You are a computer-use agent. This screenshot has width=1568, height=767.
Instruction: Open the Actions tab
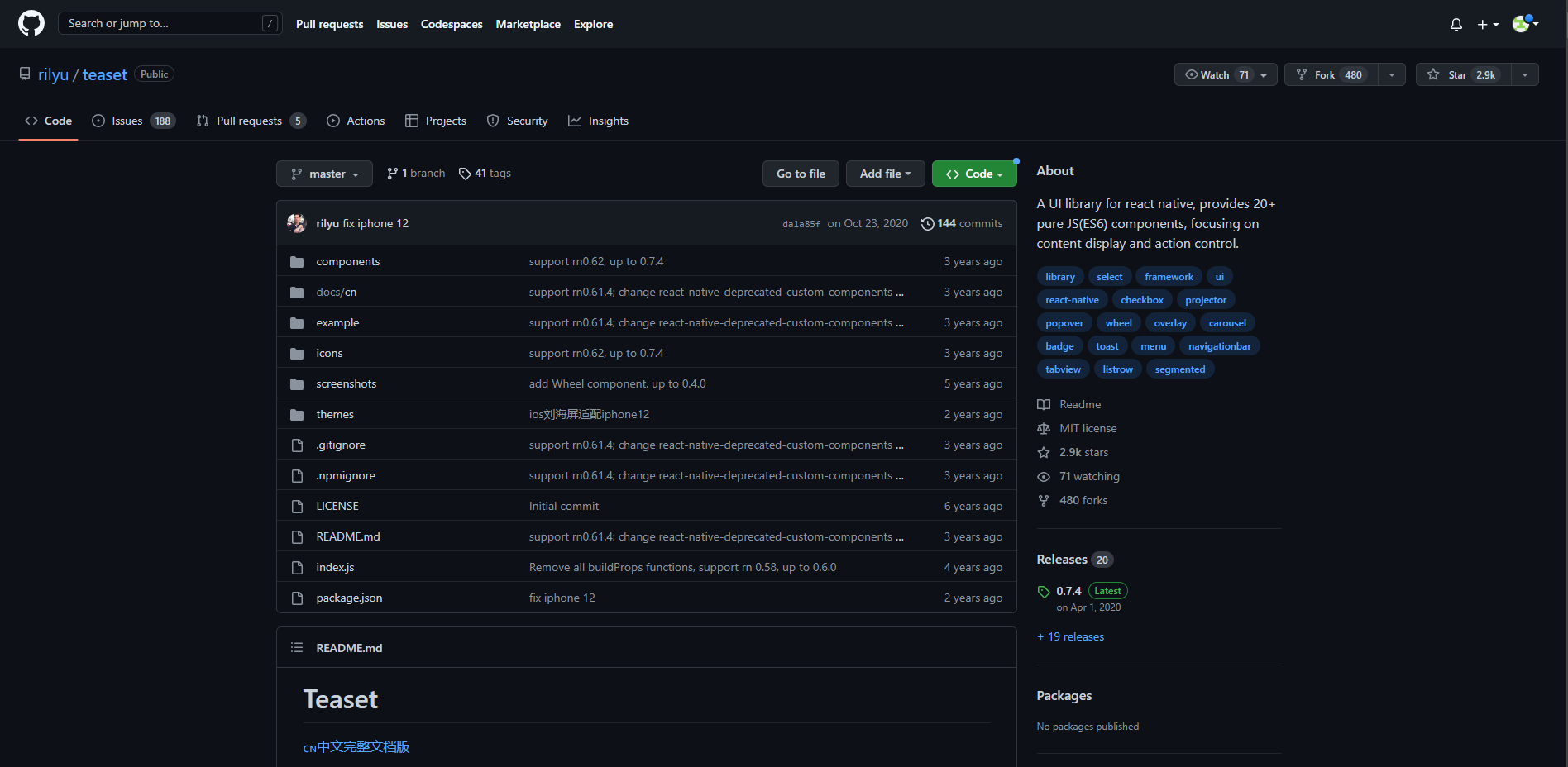356,121
